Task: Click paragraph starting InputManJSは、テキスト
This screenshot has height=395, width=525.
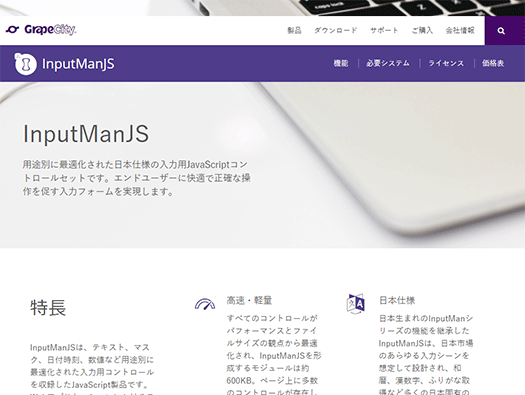Action: (92, 370)
